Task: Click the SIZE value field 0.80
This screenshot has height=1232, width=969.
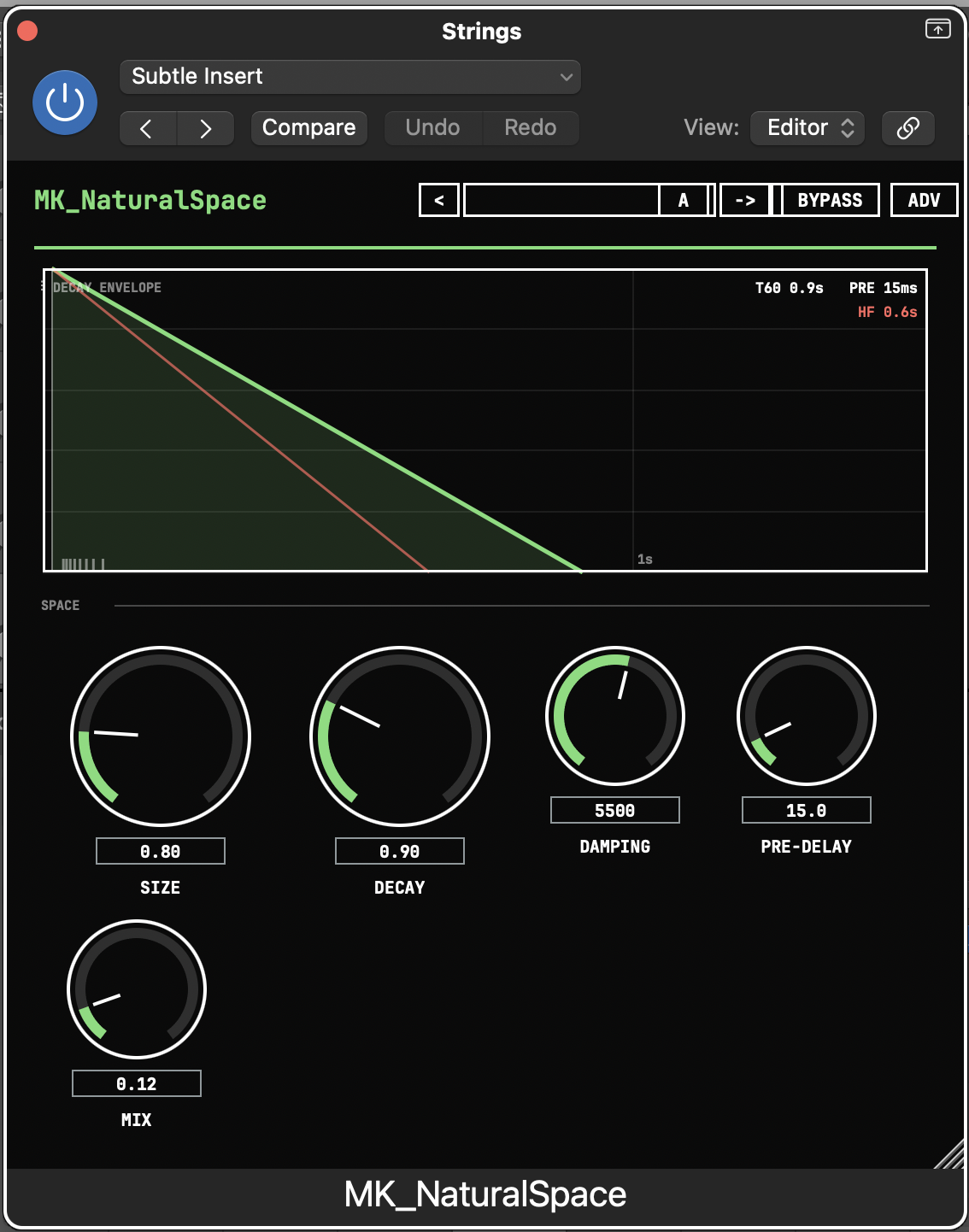Action: (x=161, y=851)
